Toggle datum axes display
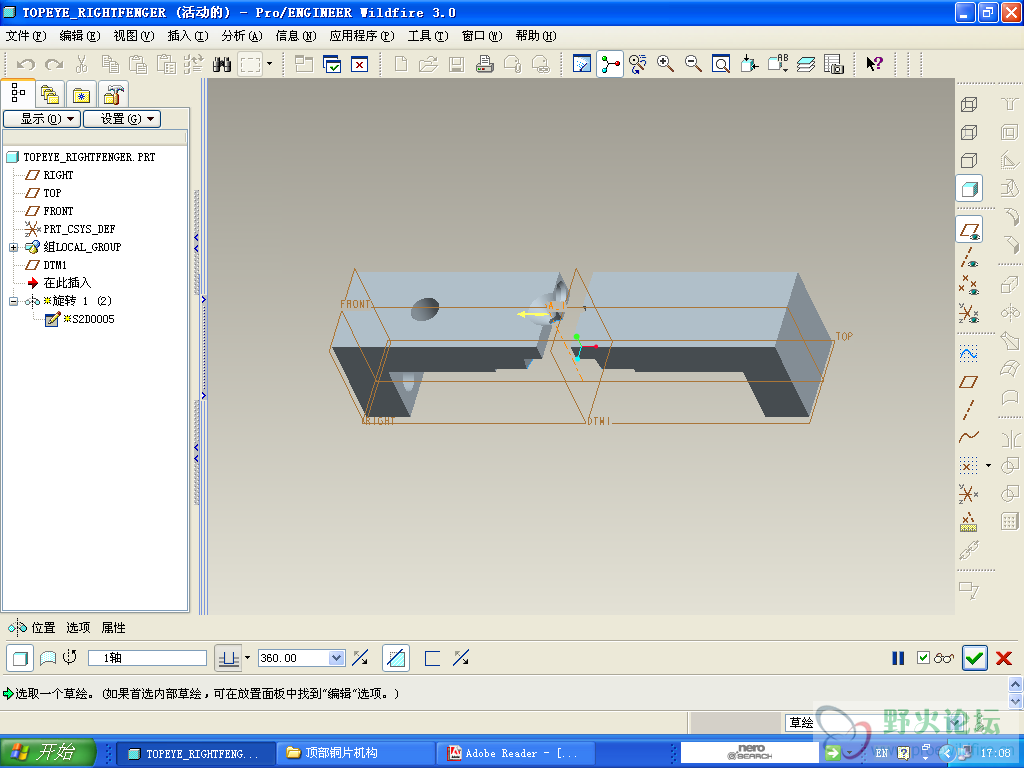1024x768 pixels. pyautogui.click(x=969, y=258)
